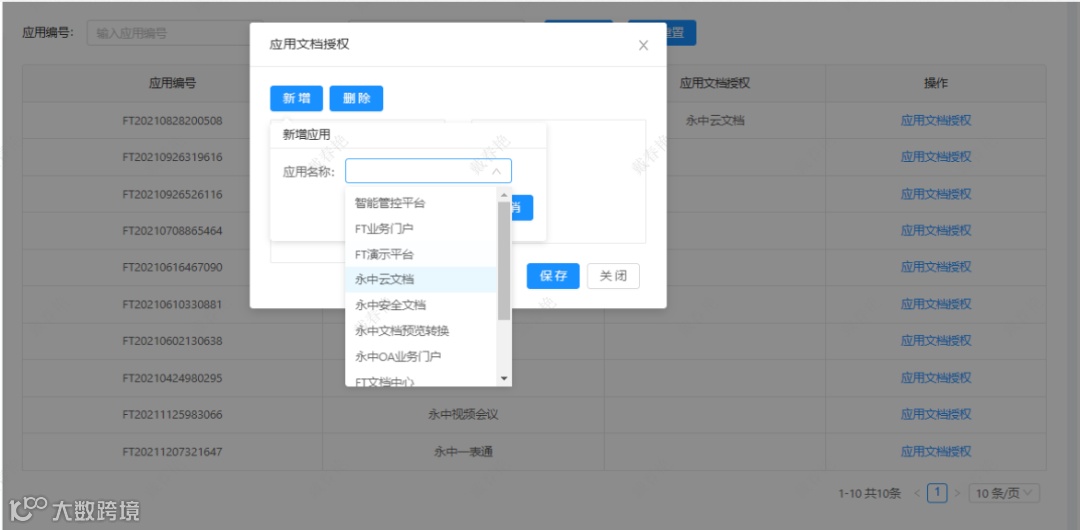Click 应用文档授权 link for FT20210610330881
The image size is (1080, 530).
pos(935,304)
